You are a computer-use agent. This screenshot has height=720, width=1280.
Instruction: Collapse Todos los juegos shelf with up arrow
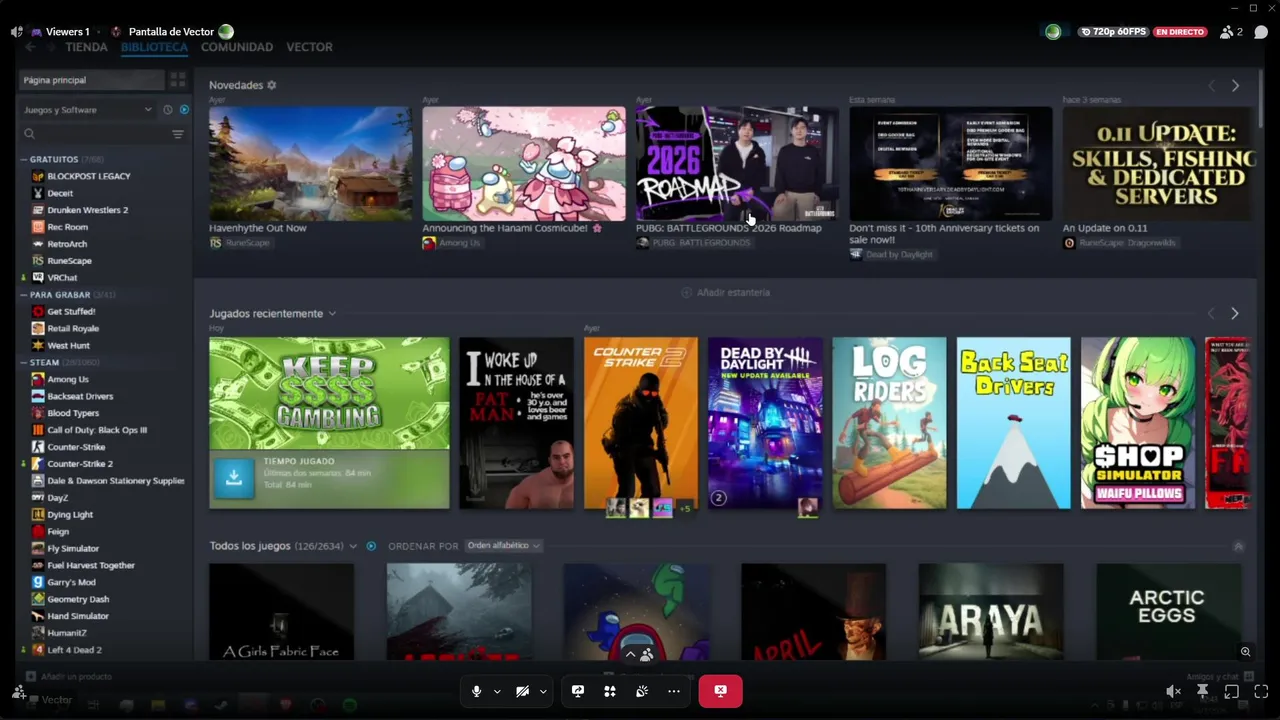[x=1239, y=546]
